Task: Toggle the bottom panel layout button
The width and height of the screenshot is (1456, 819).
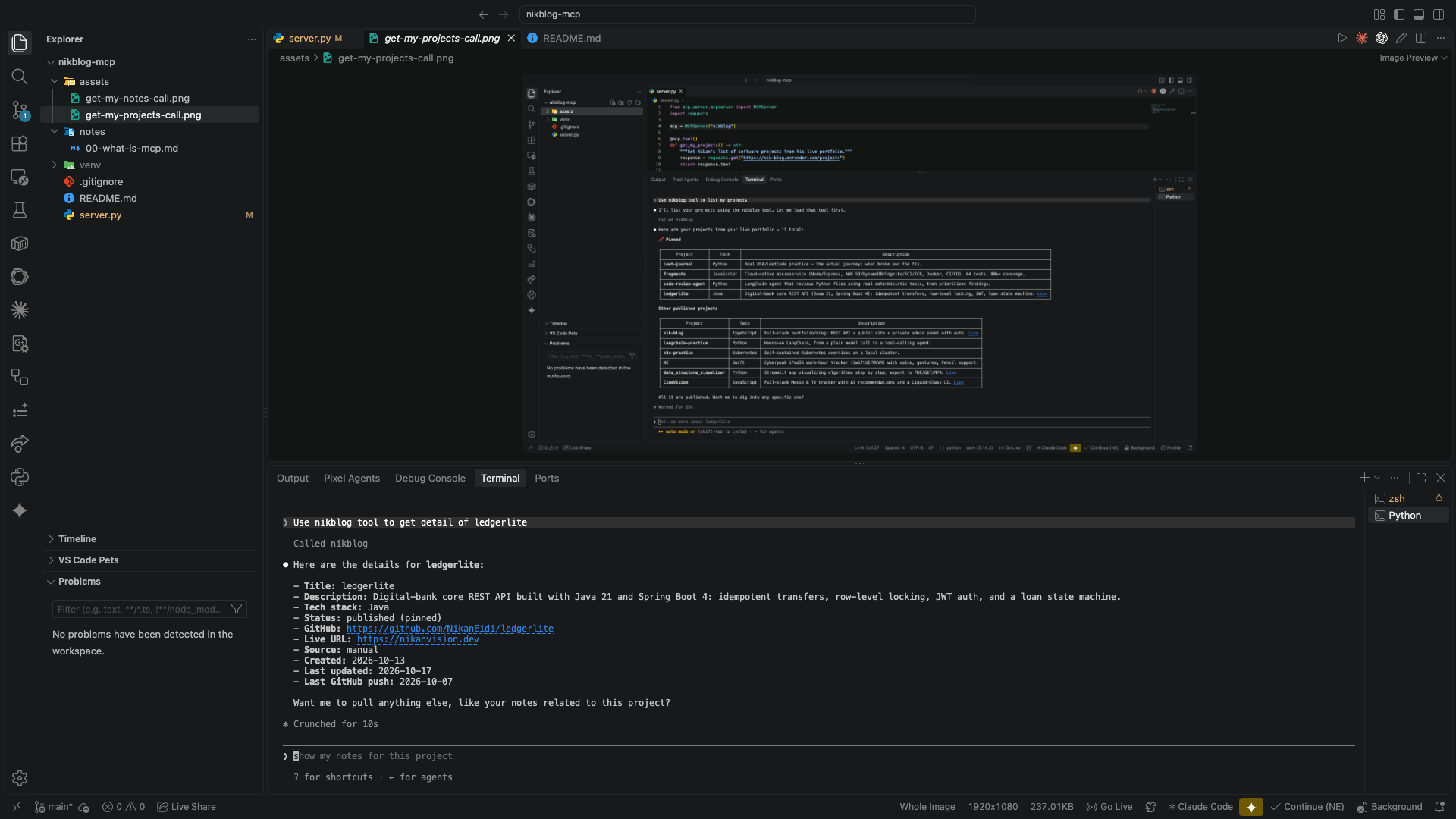Action: click(1419, 14)
